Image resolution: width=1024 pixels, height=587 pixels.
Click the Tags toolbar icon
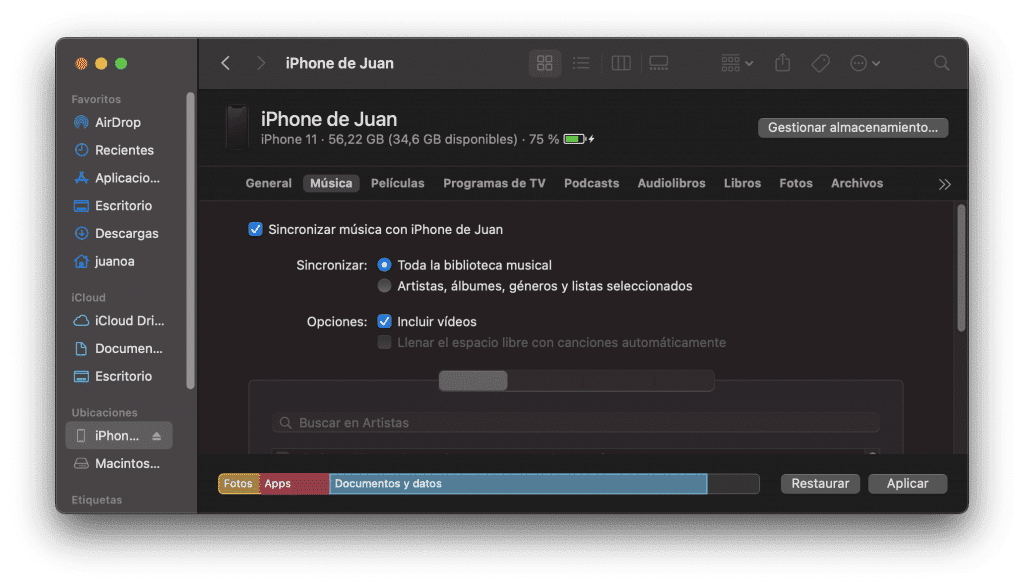click(x=820, y=63)
